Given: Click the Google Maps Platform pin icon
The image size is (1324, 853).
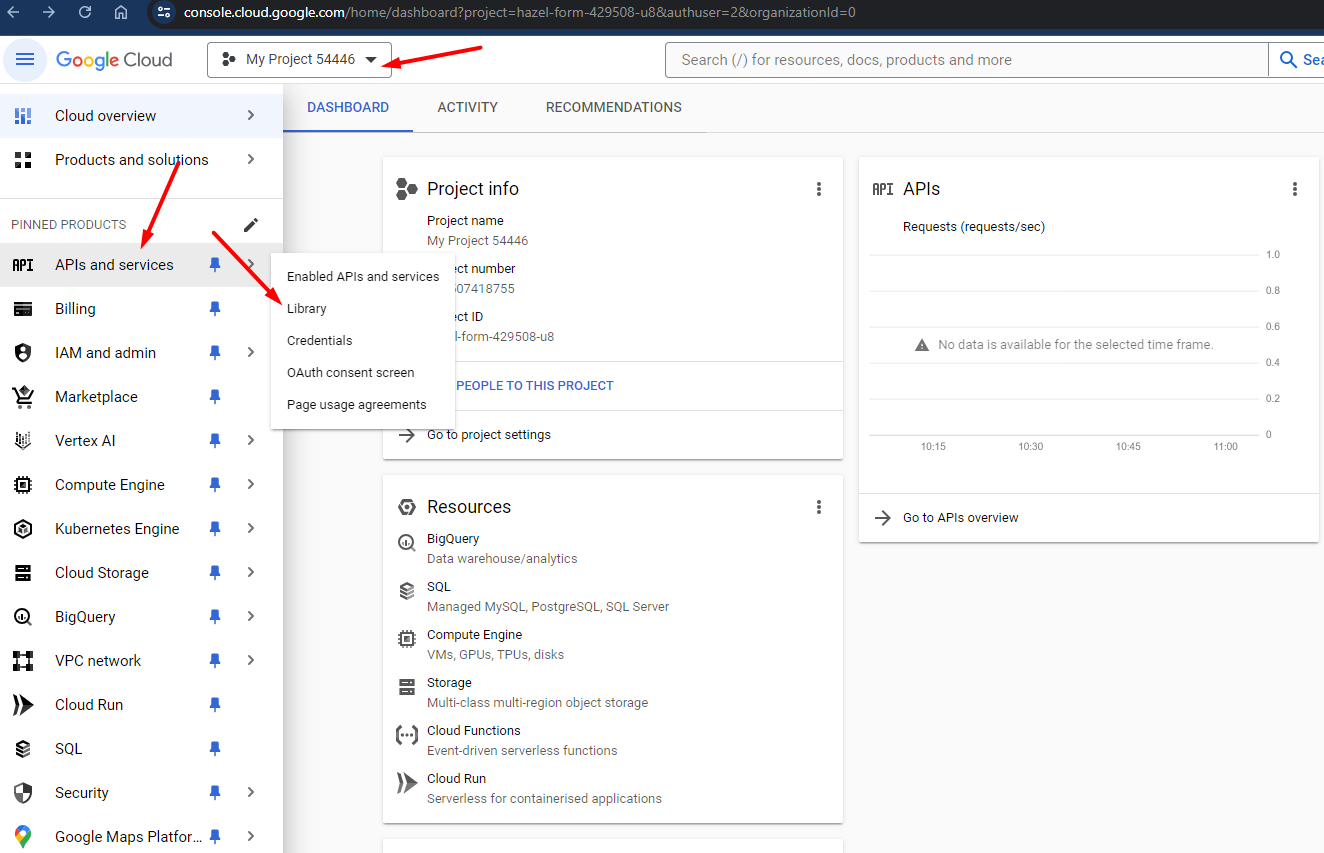Looking at the screenshot, I should 22,837.
